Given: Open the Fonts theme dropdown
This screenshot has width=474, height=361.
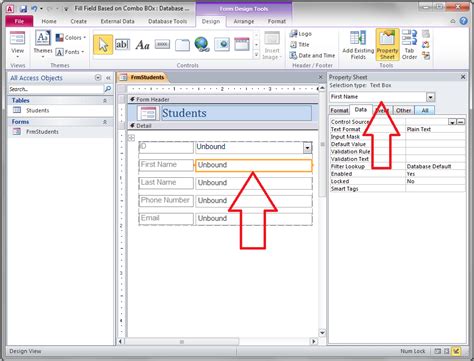Looking at the screenshot, I should [x=69, y=52].
